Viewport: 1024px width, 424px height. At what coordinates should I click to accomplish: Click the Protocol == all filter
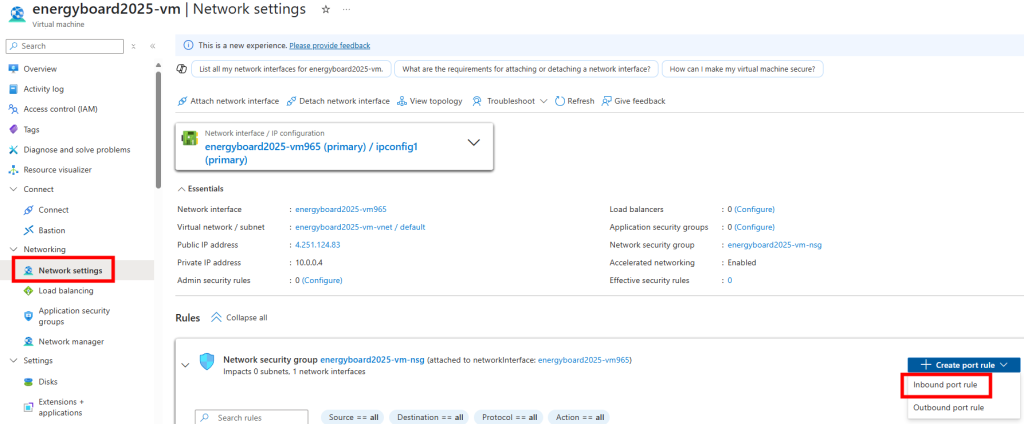(509, 417)
